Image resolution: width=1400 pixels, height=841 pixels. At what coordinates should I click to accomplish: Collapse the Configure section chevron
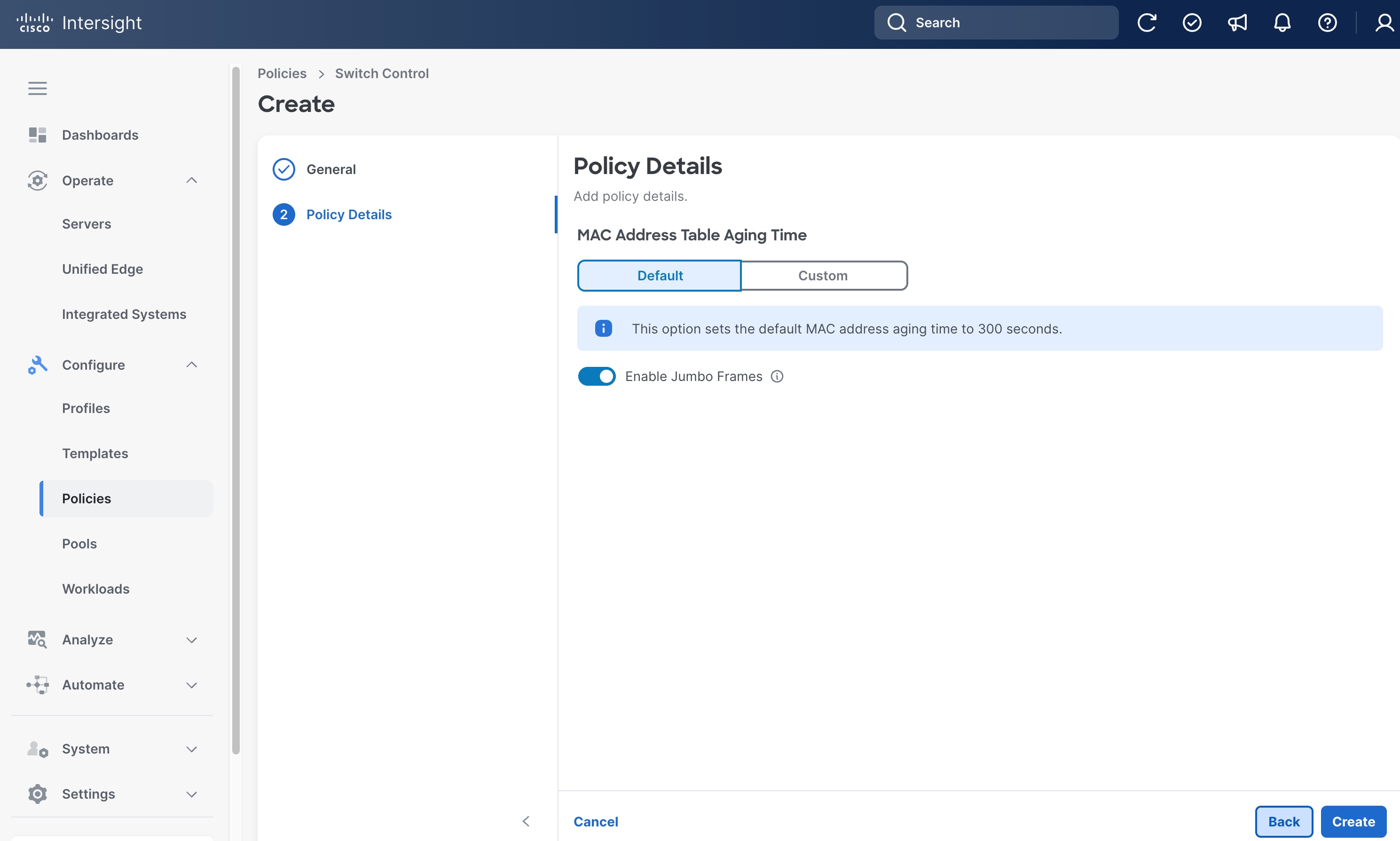coord(191,365)
